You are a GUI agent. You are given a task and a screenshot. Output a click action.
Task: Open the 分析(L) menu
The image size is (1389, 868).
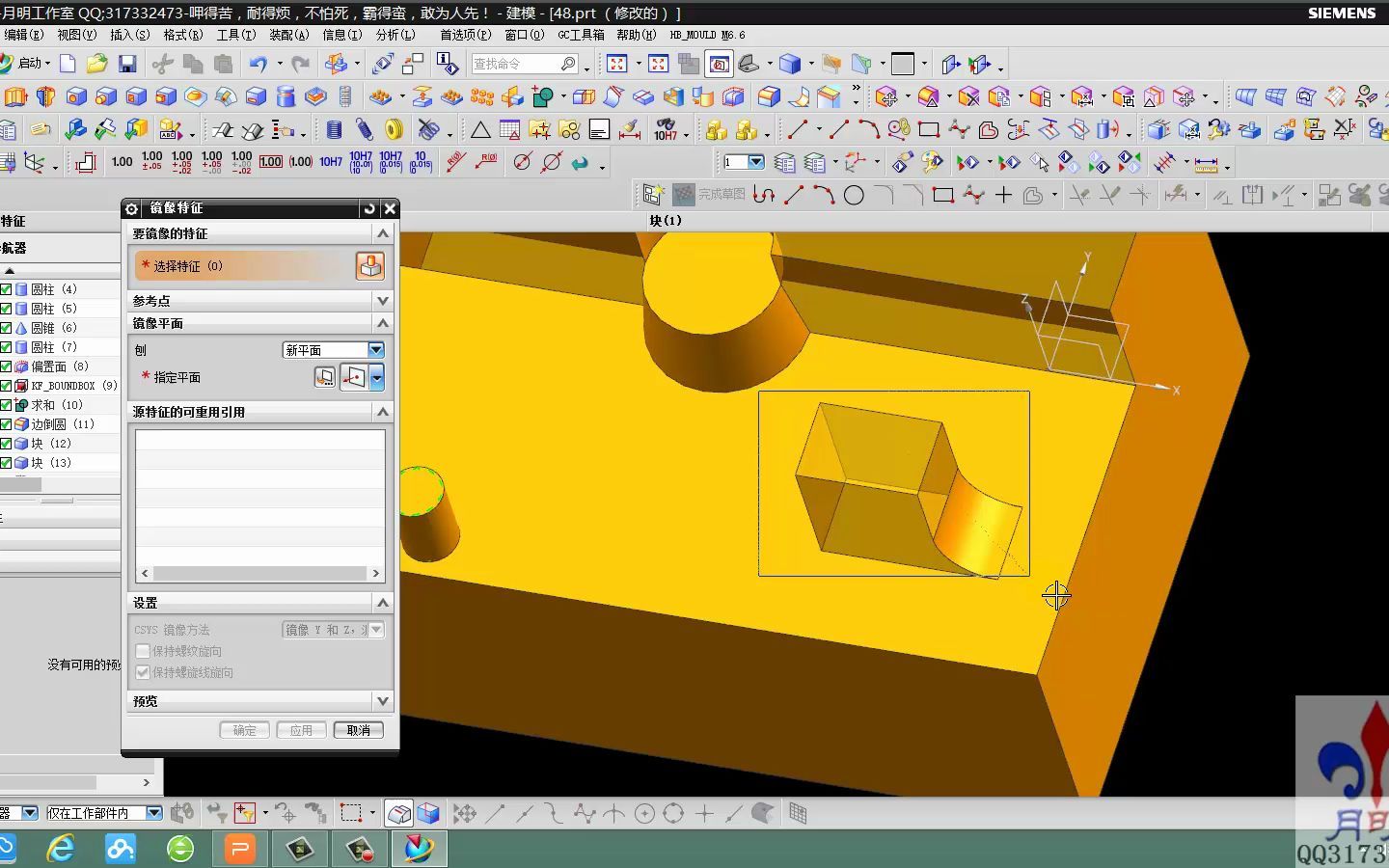point(395,35)
